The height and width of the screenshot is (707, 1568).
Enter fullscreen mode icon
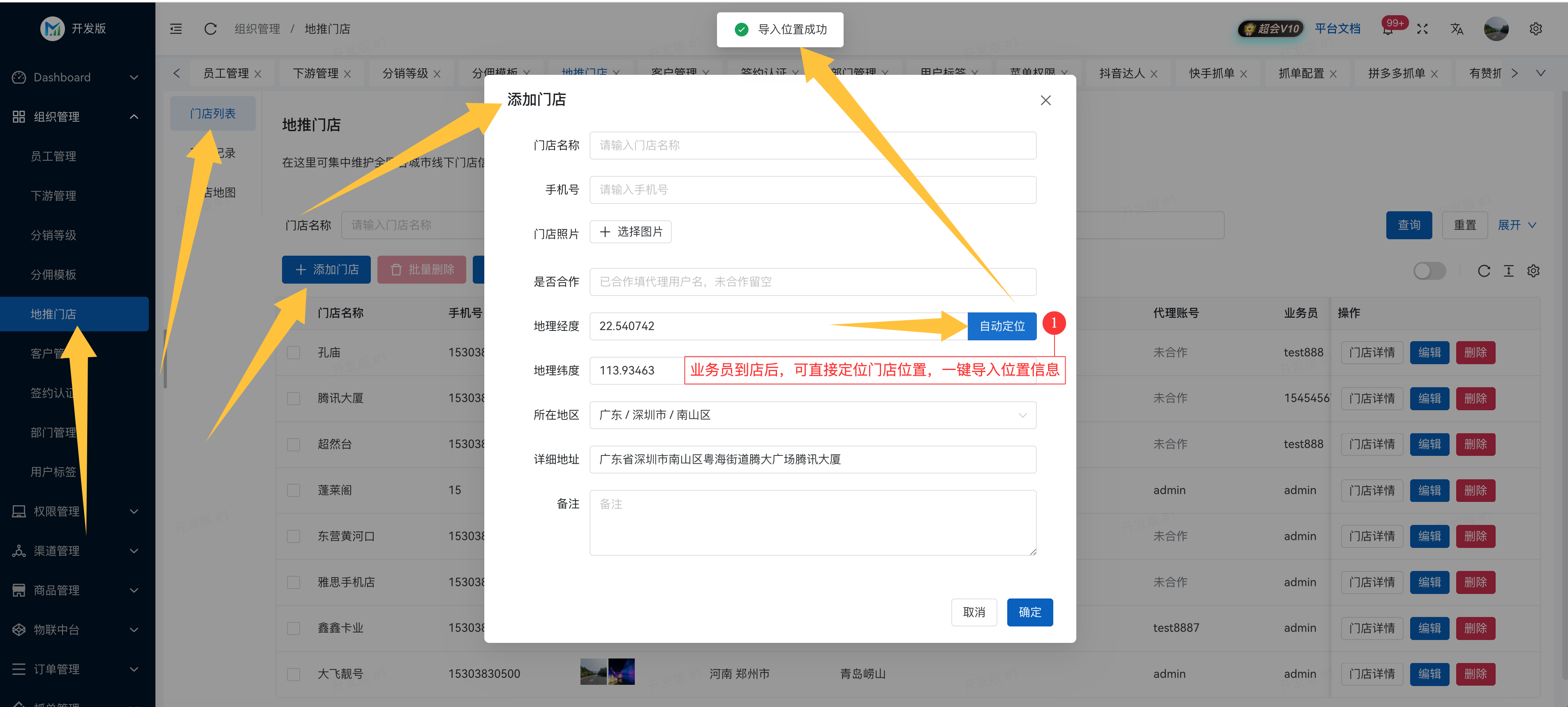pyautogui.click(x=1422, y=29)
